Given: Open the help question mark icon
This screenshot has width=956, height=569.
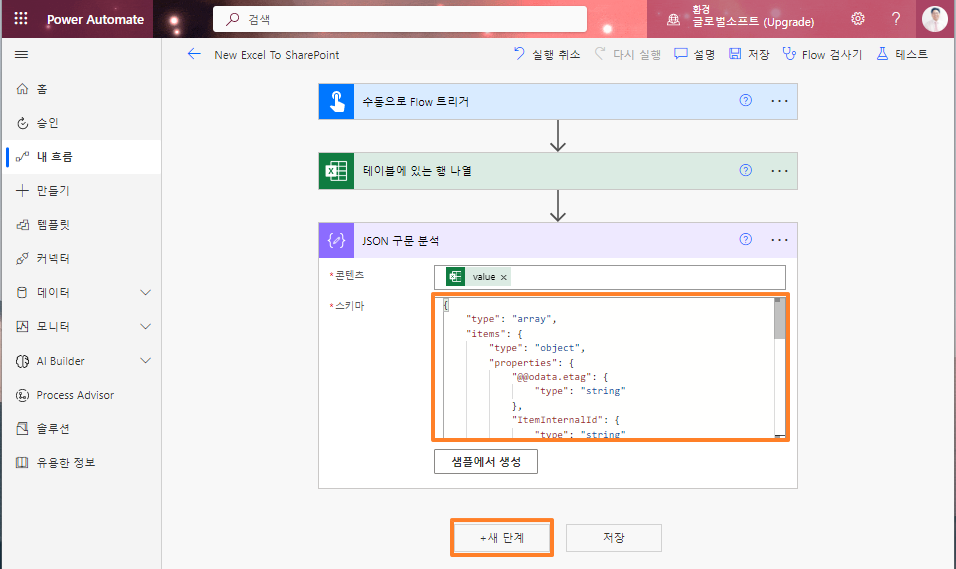Looking at the screenshot, I should click(x=896, y=19).
